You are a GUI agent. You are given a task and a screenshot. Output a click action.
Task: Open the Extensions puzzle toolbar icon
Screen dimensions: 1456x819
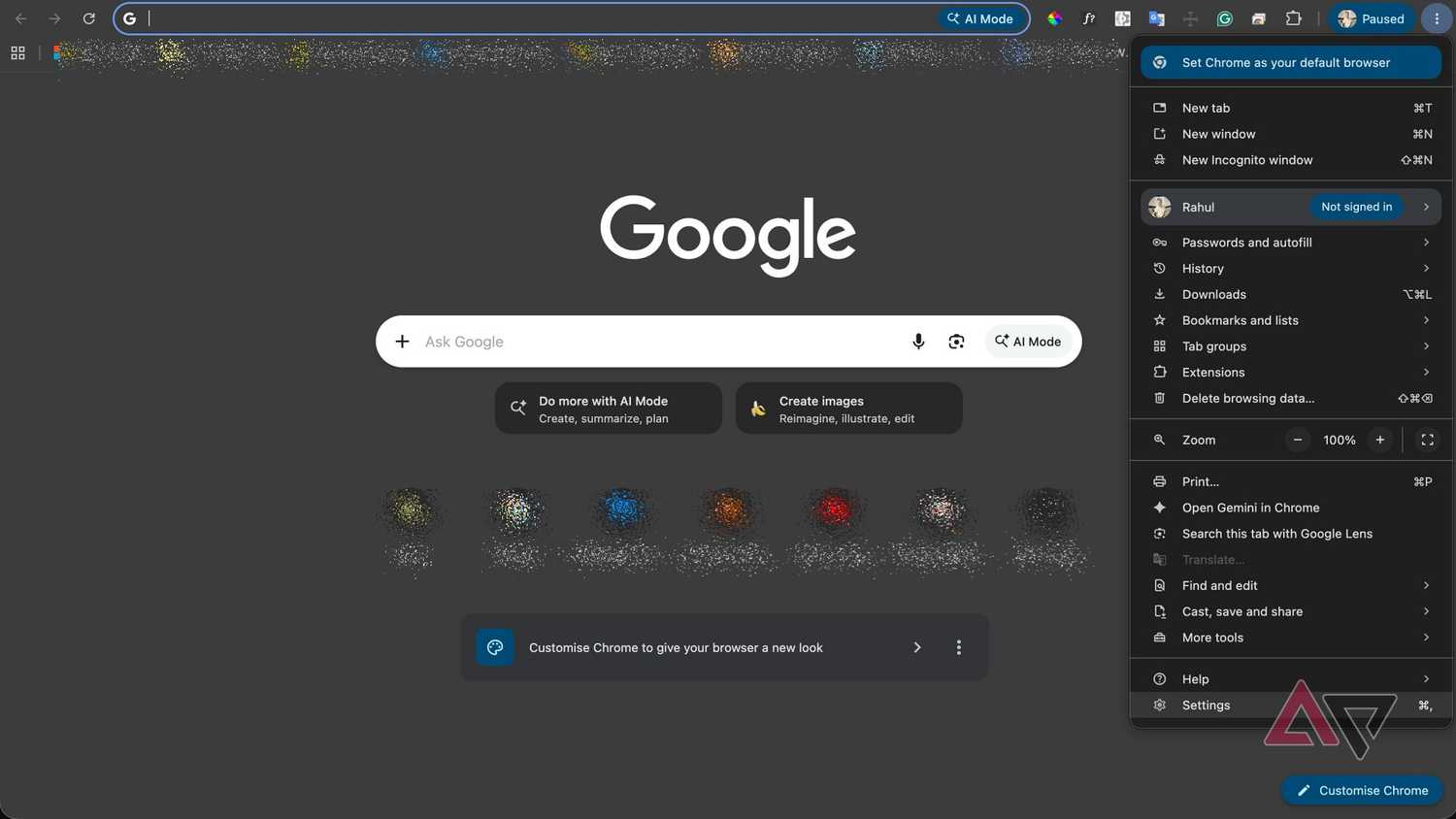(1293, 18)
